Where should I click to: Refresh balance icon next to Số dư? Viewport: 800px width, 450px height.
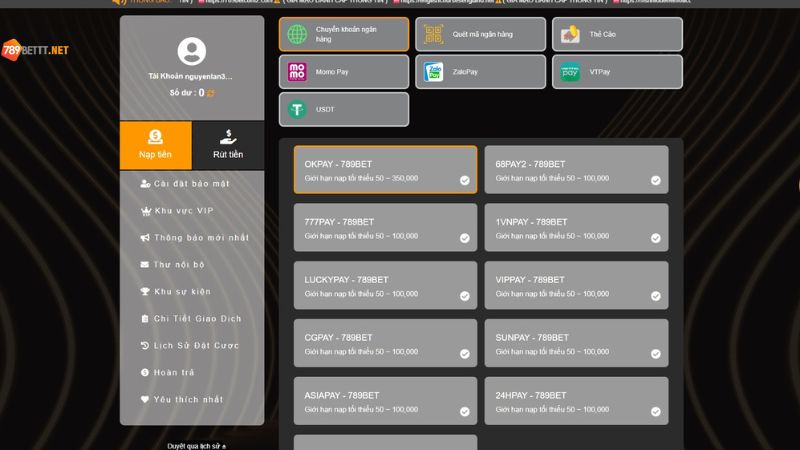[211, 93]
